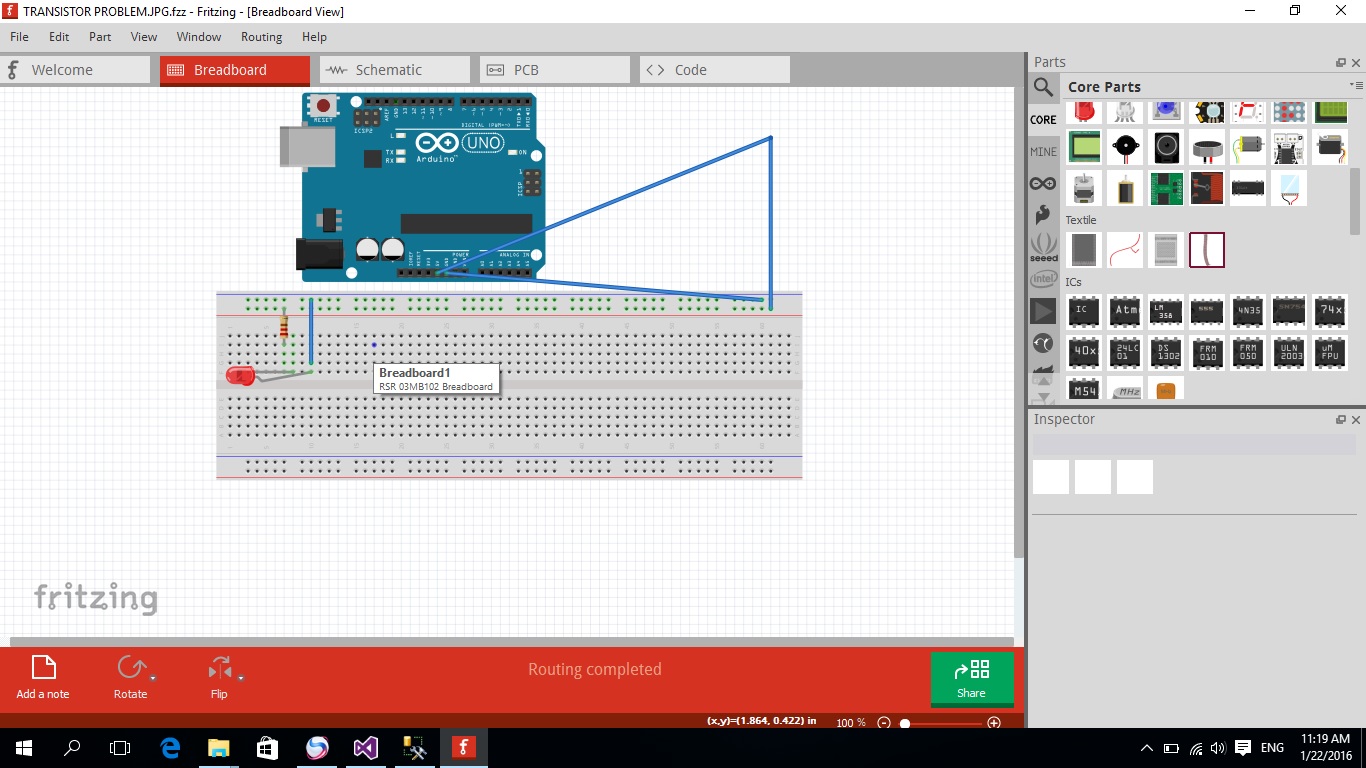
Task: Select the red LED in Core Parts
Action: point(1084,111)
